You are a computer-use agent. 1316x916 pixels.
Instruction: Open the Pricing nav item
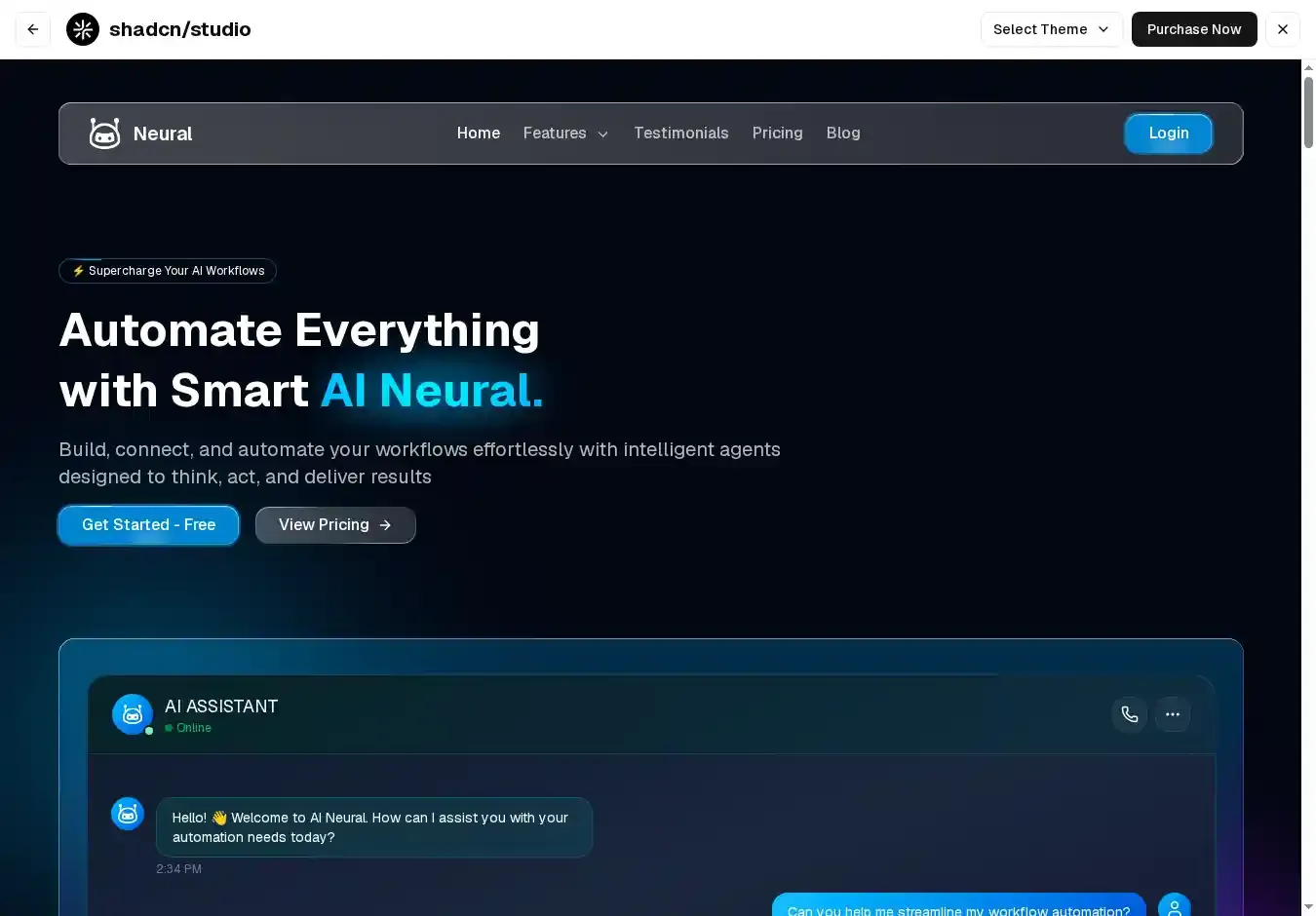click(778, 134)
